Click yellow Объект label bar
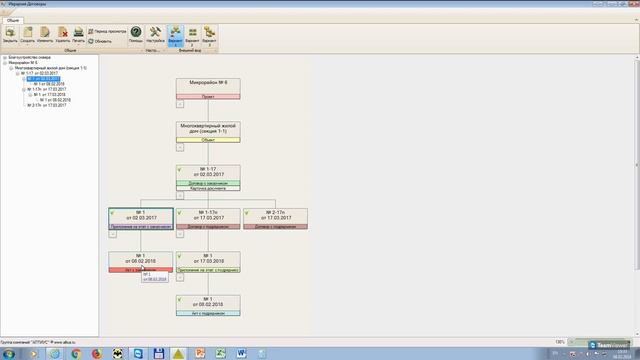This screenshot has width=640, height=360. [x=208, y=140]
